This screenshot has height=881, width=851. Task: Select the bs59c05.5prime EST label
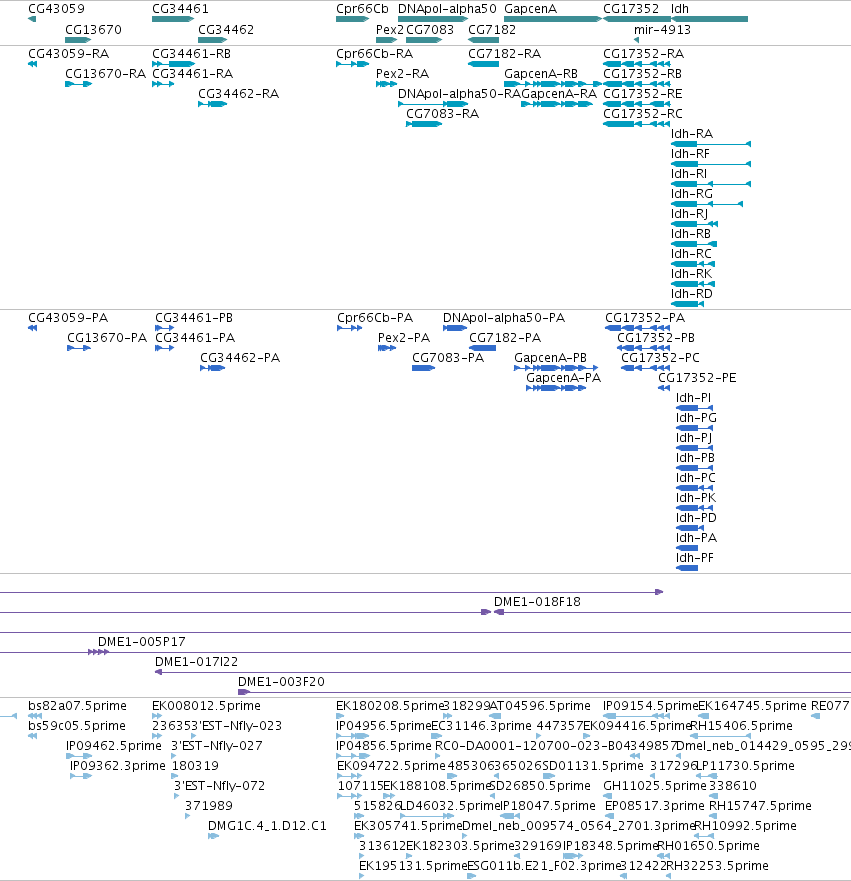77,726
